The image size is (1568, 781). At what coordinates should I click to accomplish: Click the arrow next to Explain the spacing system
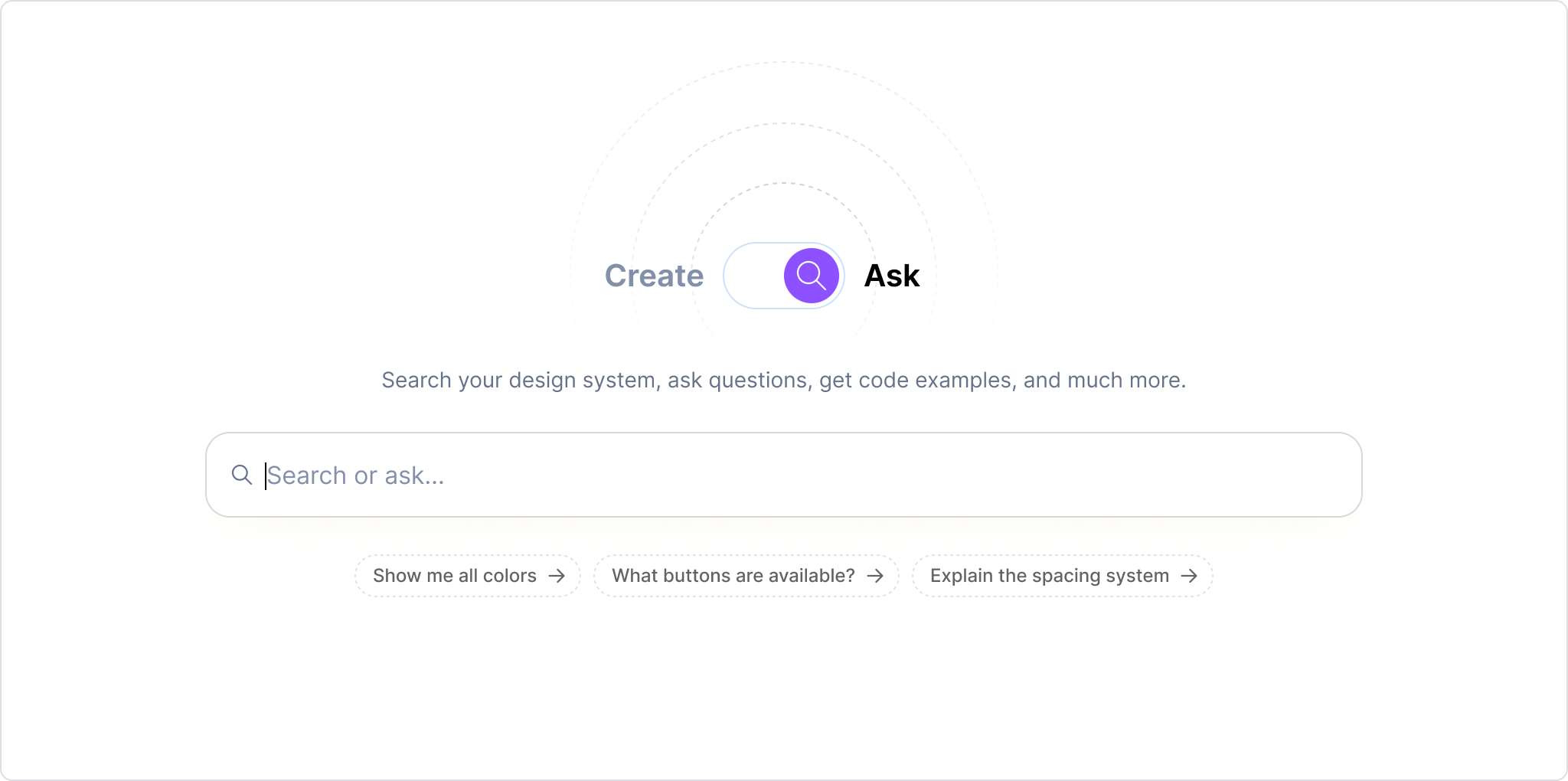[1189, 576]
